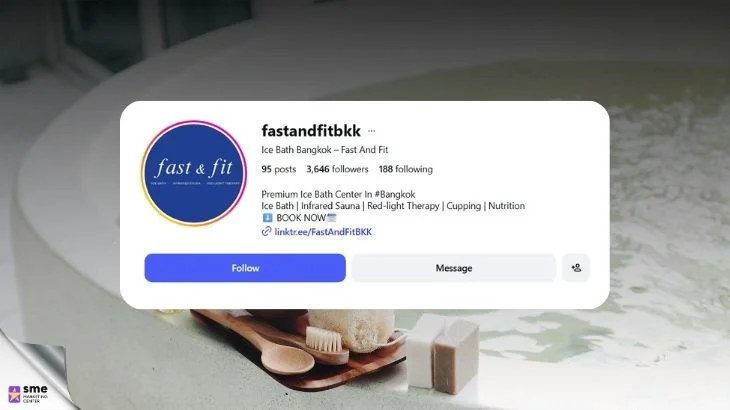Click the Ice Bath Bangkok – Fast And Fit name

tap(324, 150)
